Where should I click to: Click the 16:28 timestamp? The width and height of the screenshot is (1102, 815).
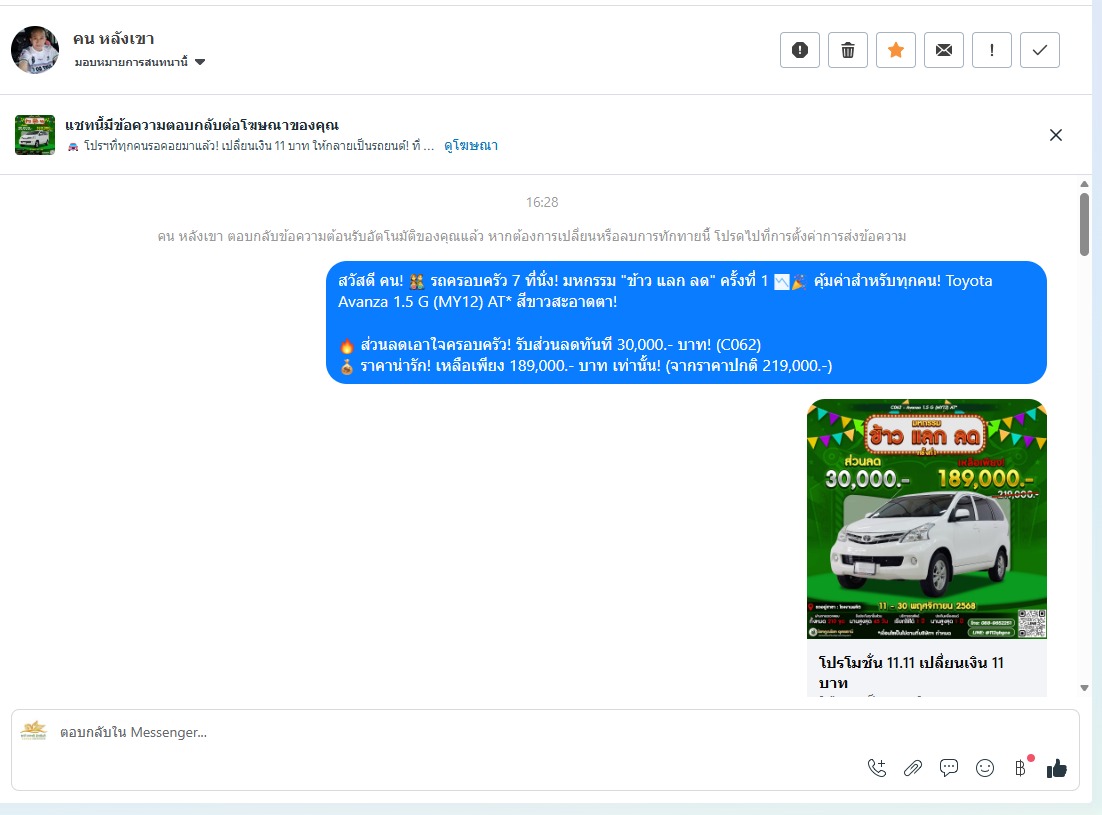(542, 202)
